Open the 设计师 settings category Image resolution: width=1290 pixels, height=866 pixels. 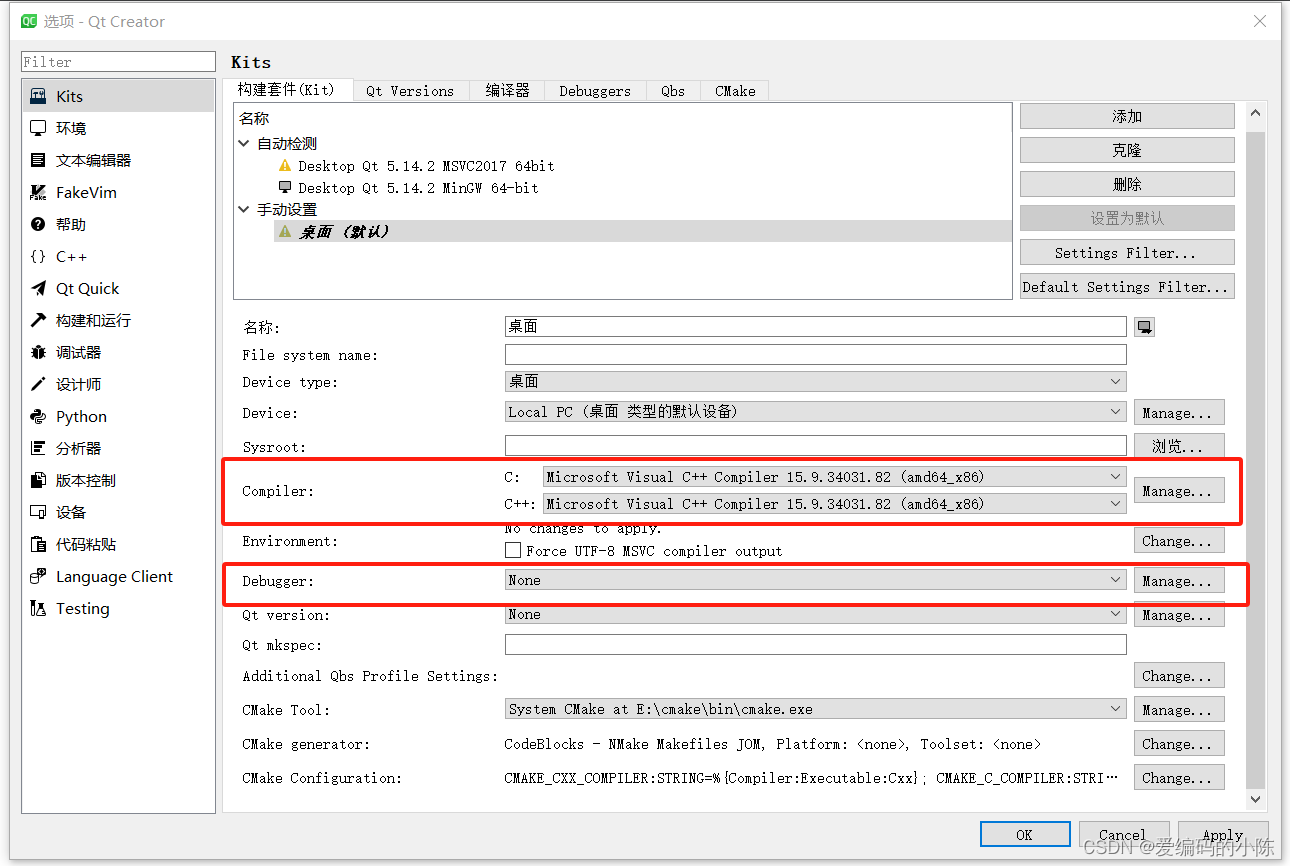click(x=118, y=384)
